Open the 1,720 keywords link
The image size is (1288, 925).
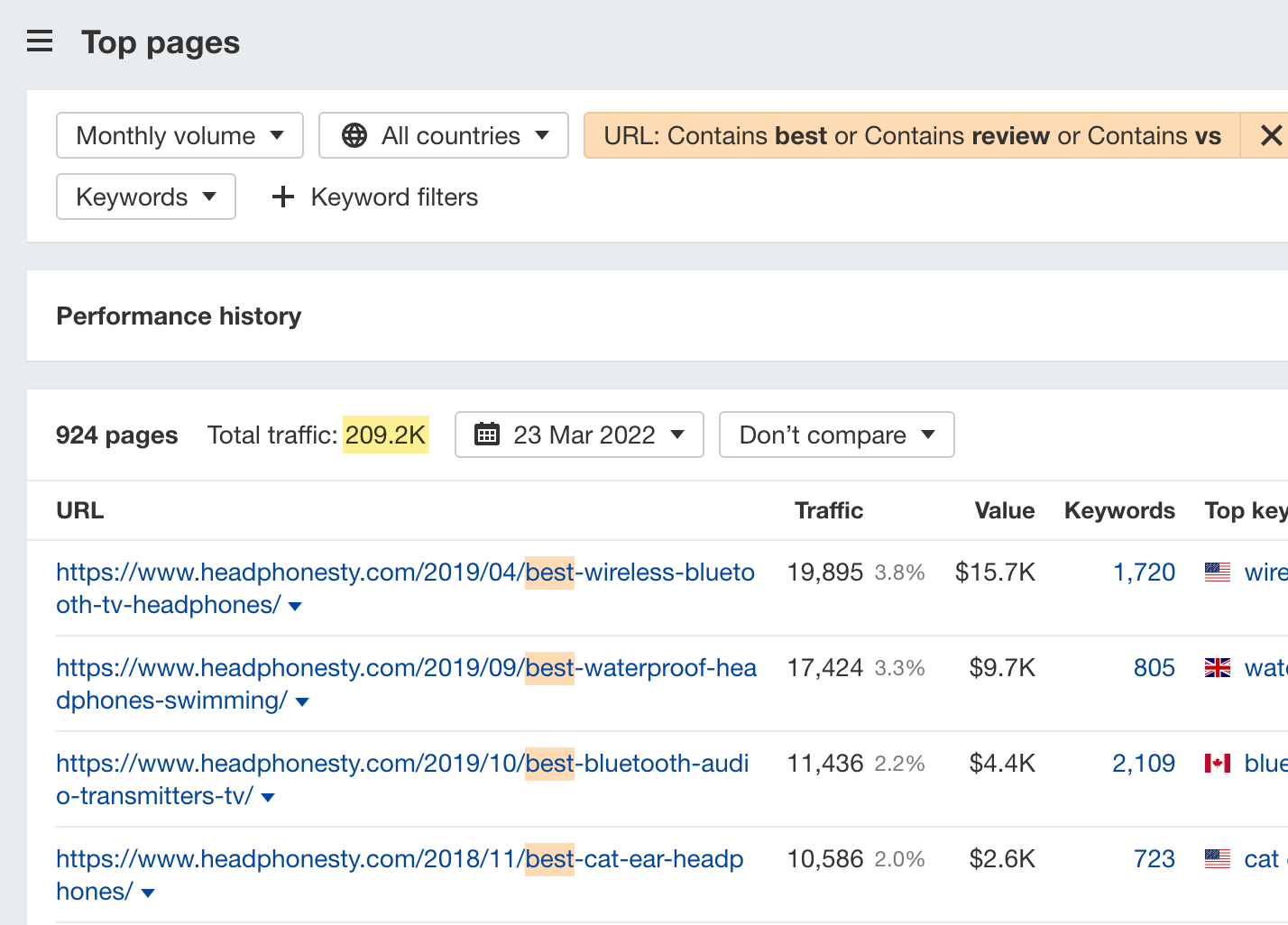coord(1144,571)
